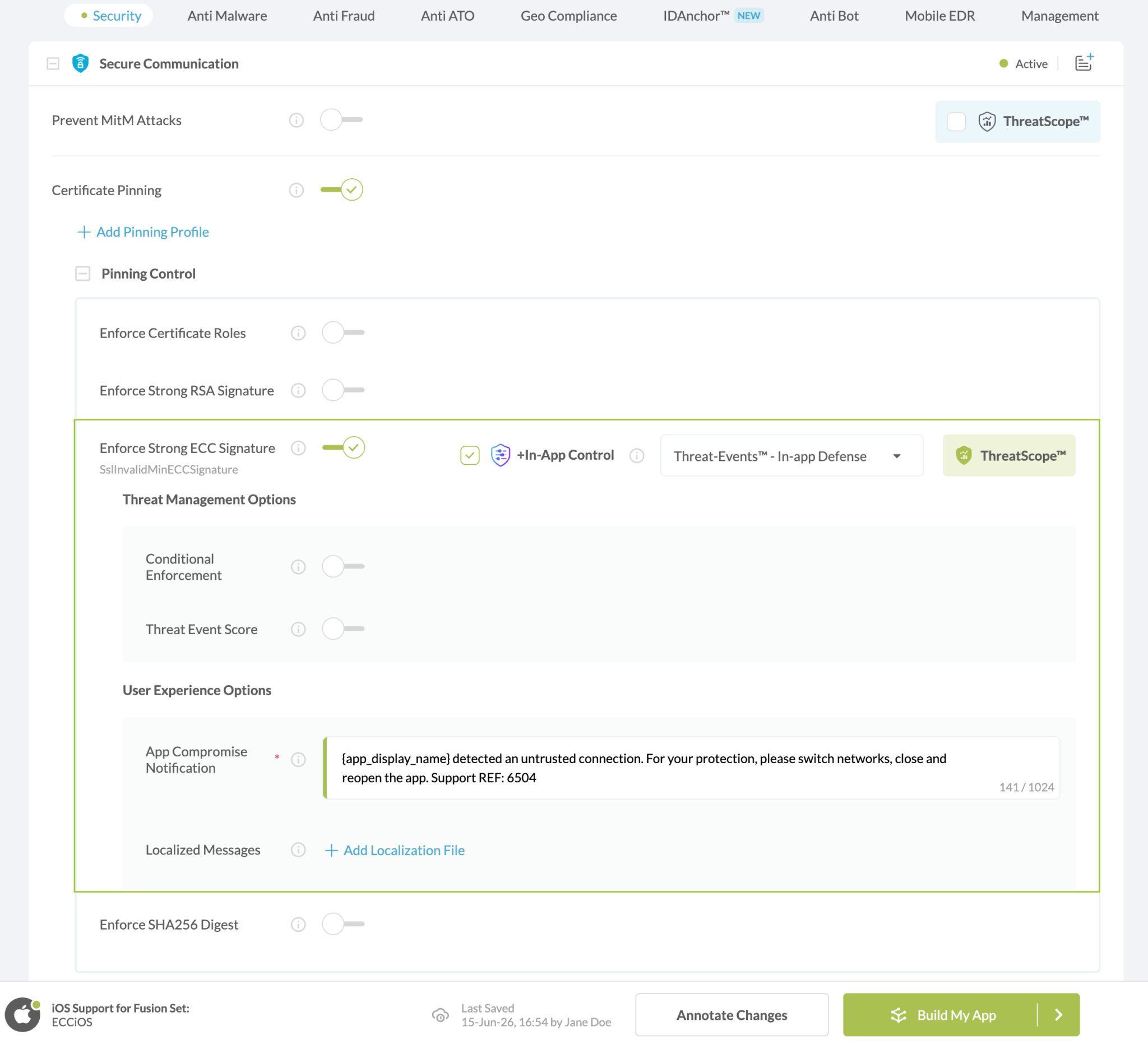
Task: Switch to the Management tab
Action: 1060,16
